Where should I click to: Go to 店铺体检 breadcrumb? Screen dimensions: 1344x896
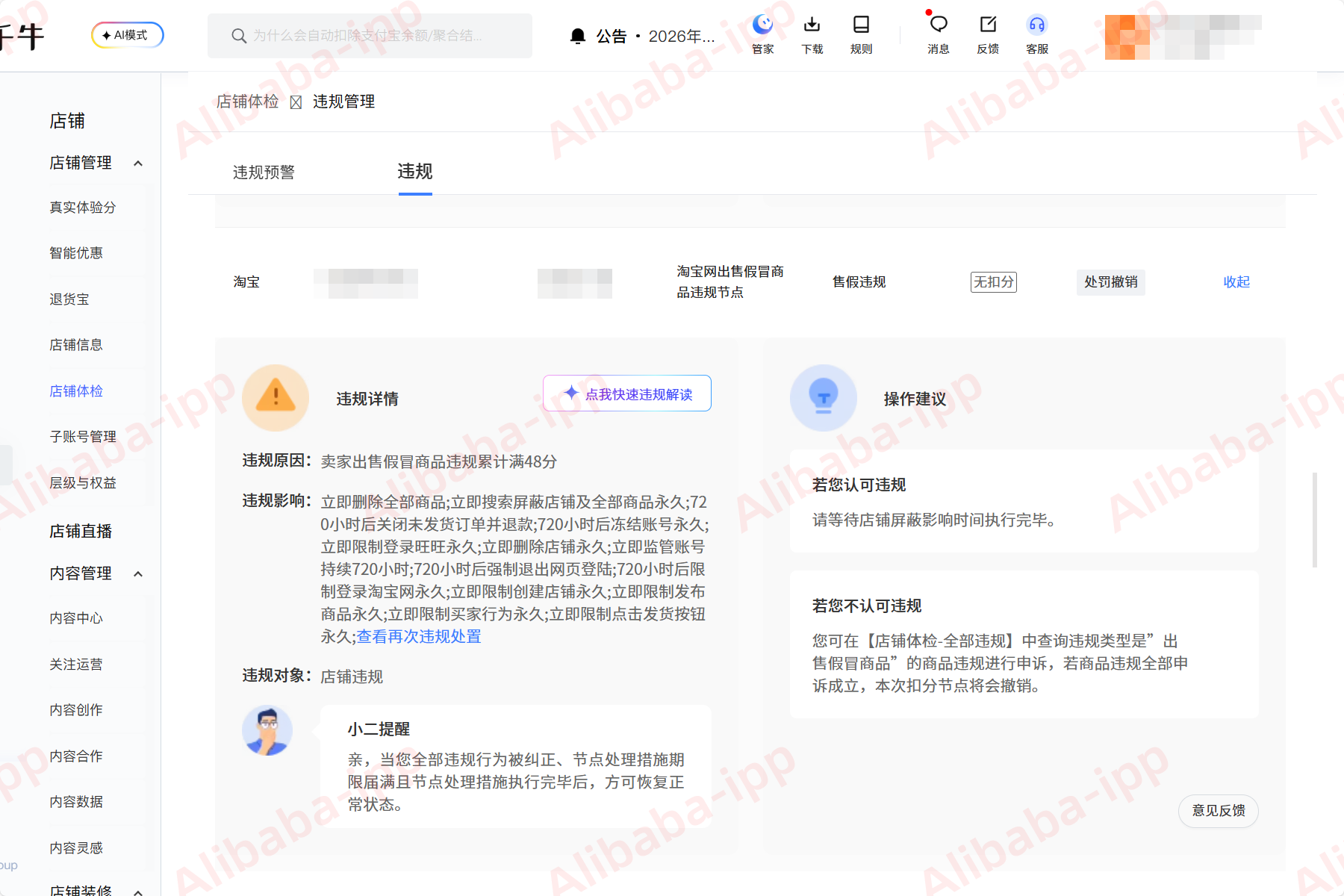click(x=248, y=102)
